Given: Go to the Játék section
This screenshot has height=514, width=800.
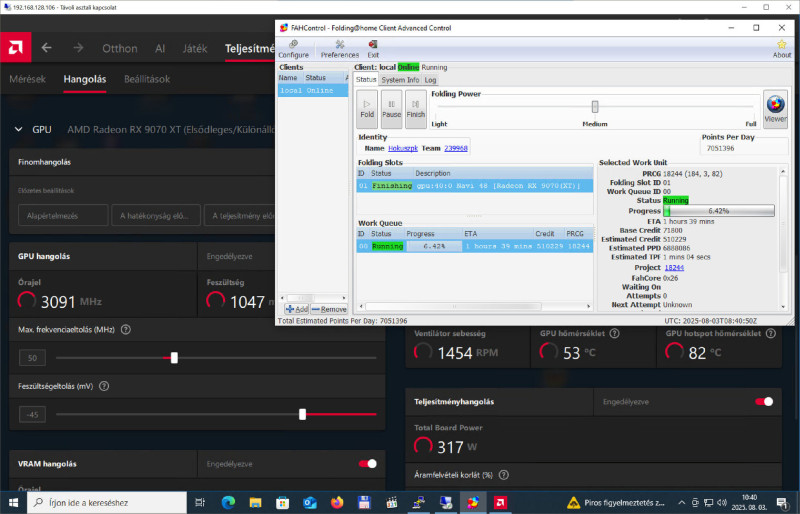Looking at the screenshot, I should (x=195, y=48).
